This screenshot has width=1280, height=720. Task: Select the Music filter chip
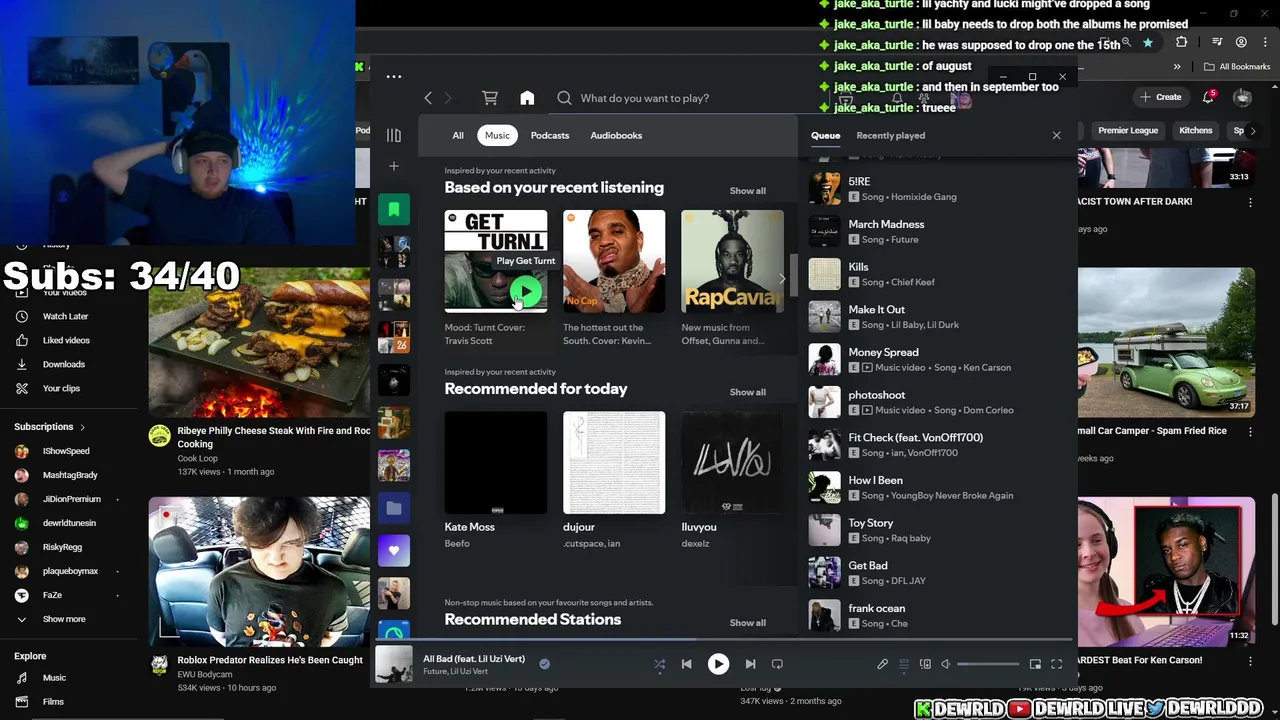[497, 135]
